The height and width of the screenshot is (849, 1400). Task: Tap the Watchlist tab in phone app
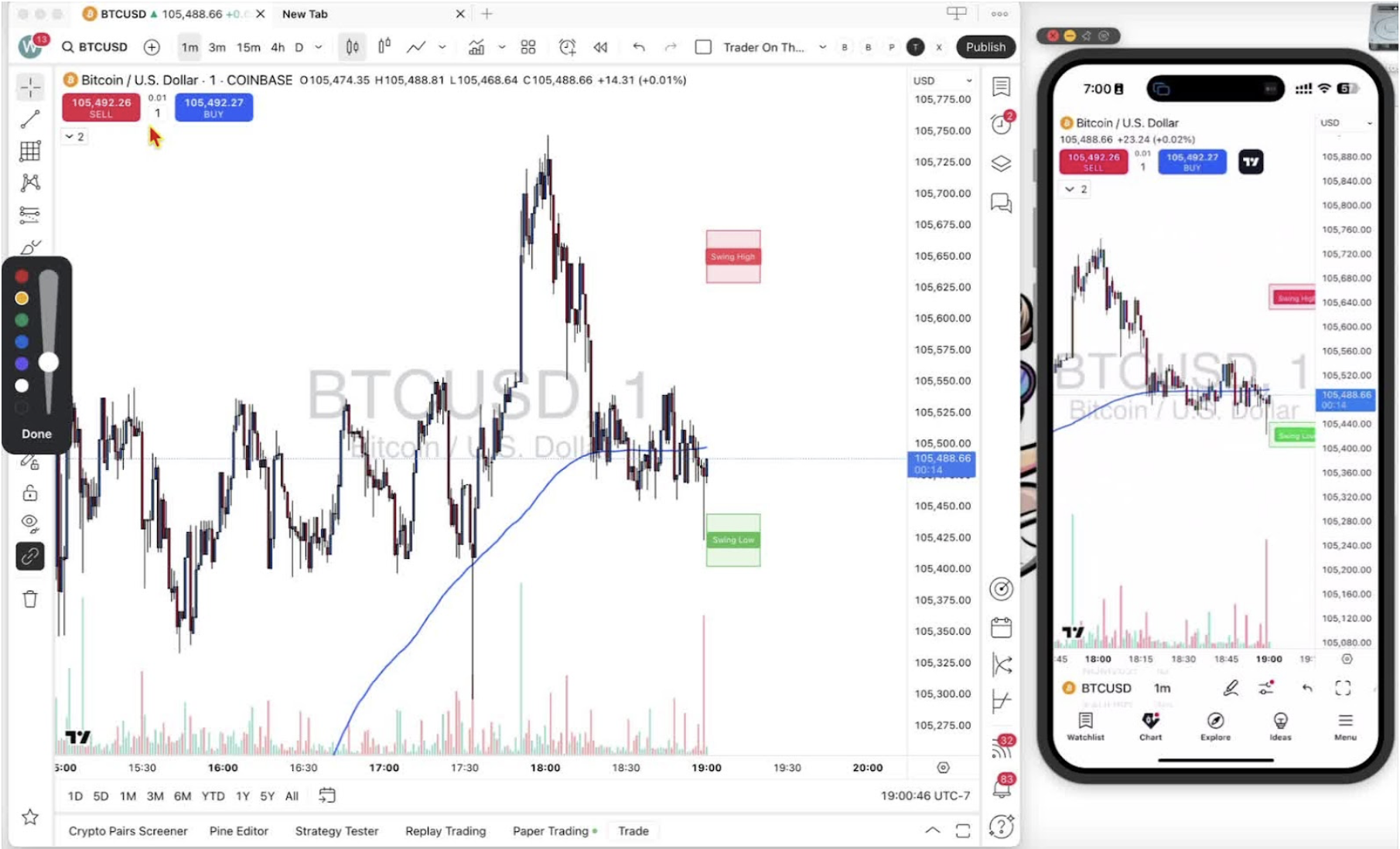(1085, 726)
